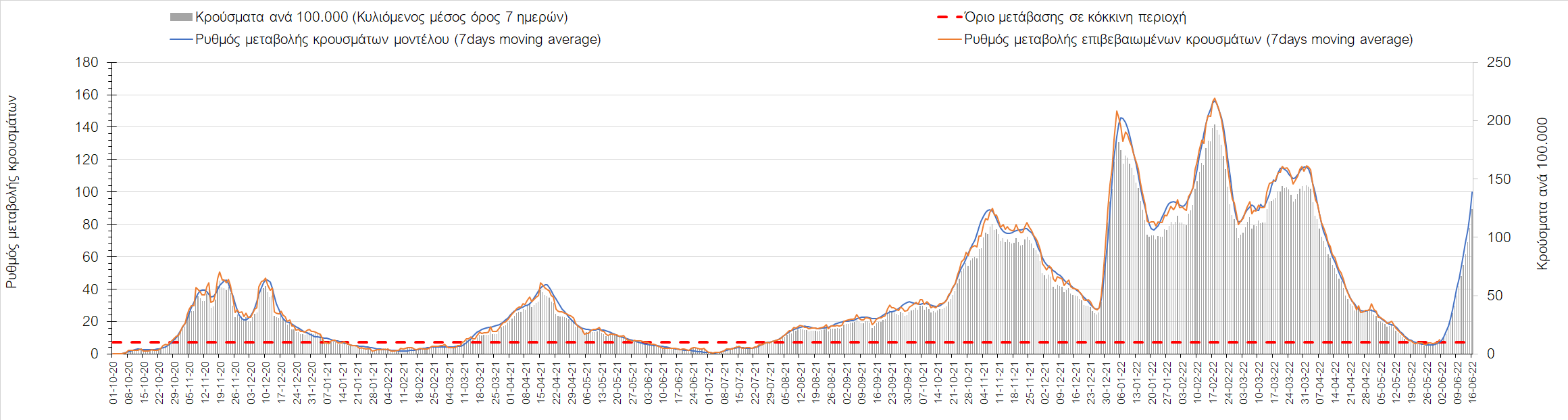Select left axis title 'Ρυθμός μεταβολής κρουσμάτων'

(11, 192)
